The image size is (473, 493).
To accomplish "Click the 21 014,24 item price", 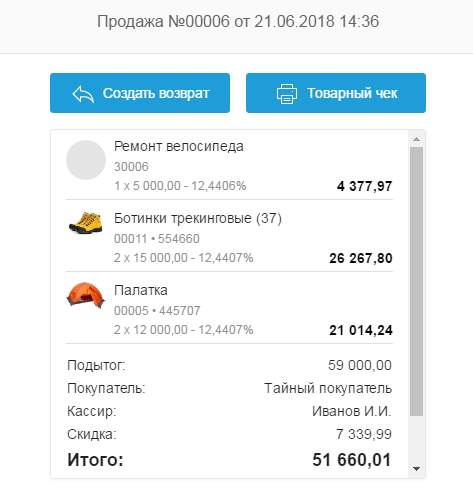I will [x=361, y=330].
